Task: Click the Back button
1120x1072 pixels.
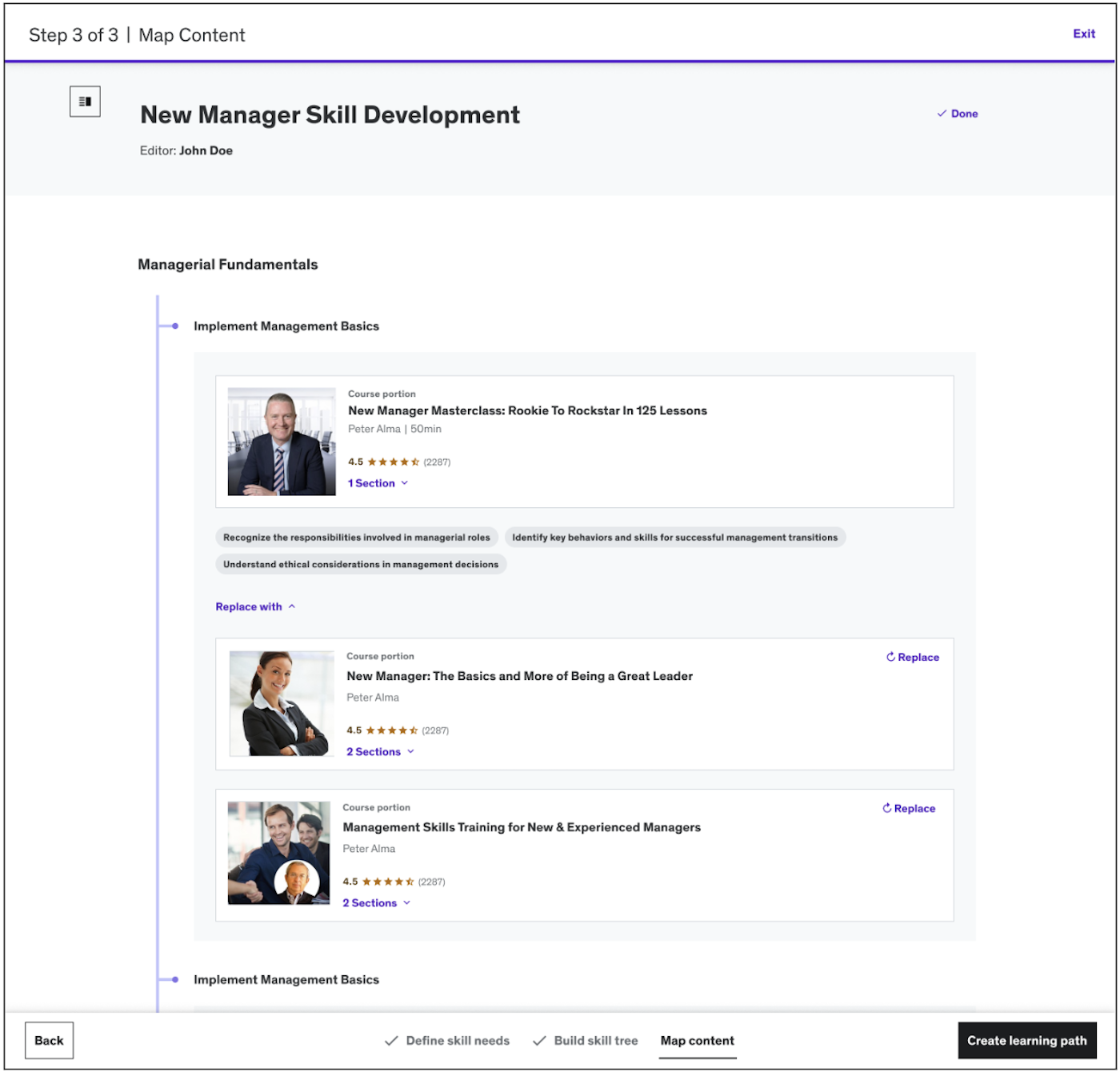Action: [x=49, y=1041]
